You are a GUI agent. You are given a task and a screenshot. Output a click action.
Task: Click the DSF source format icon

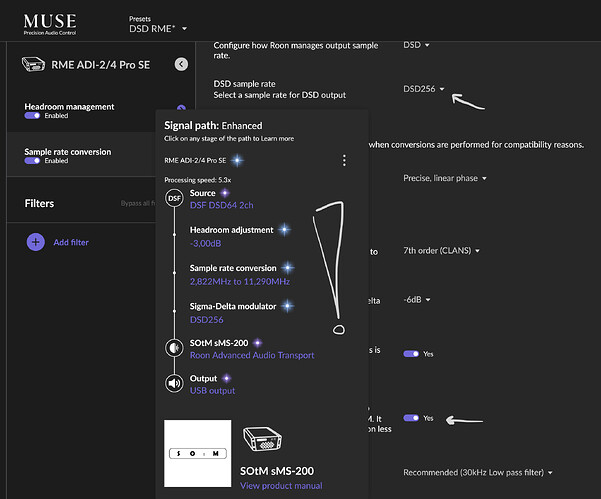(x=173, y=198)
